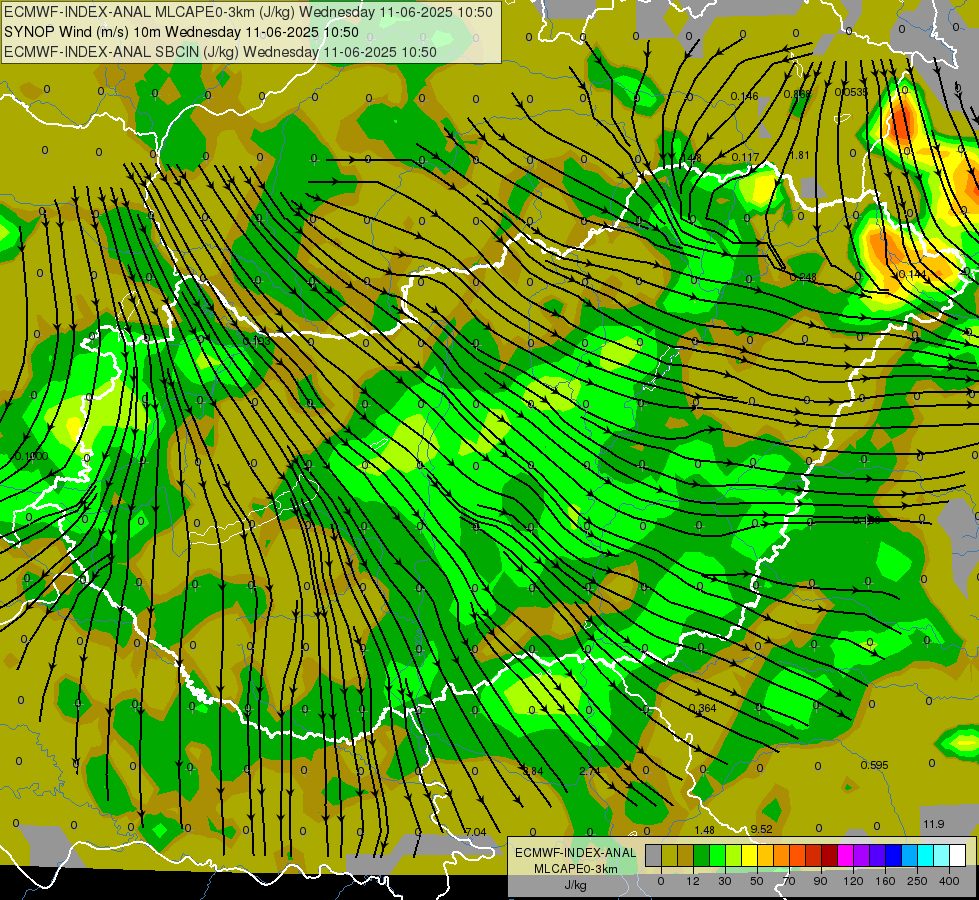Click the map value 7.04
Image resolution: width=979 pixels, height=900 pixels.
click(476, 832)
